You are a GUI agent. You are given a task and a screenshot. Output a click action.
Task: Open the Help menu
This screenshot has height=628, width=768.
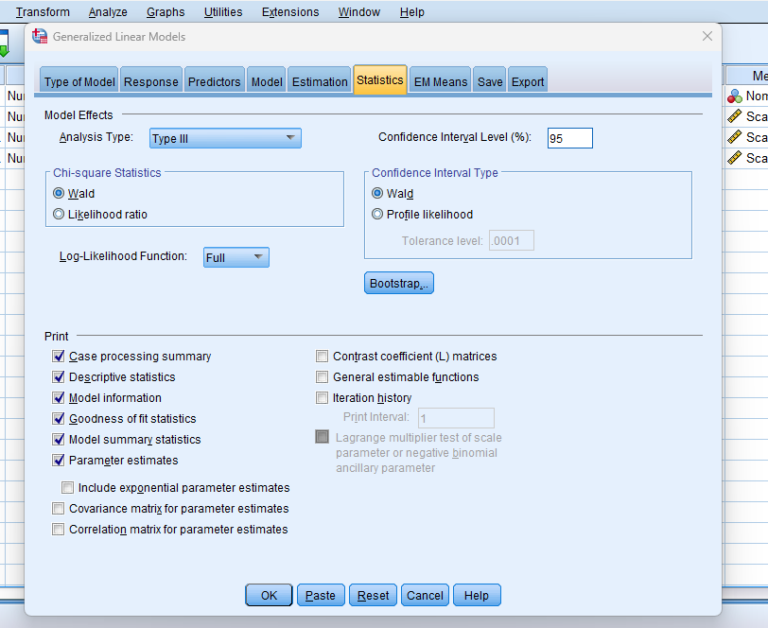point(412,12)
